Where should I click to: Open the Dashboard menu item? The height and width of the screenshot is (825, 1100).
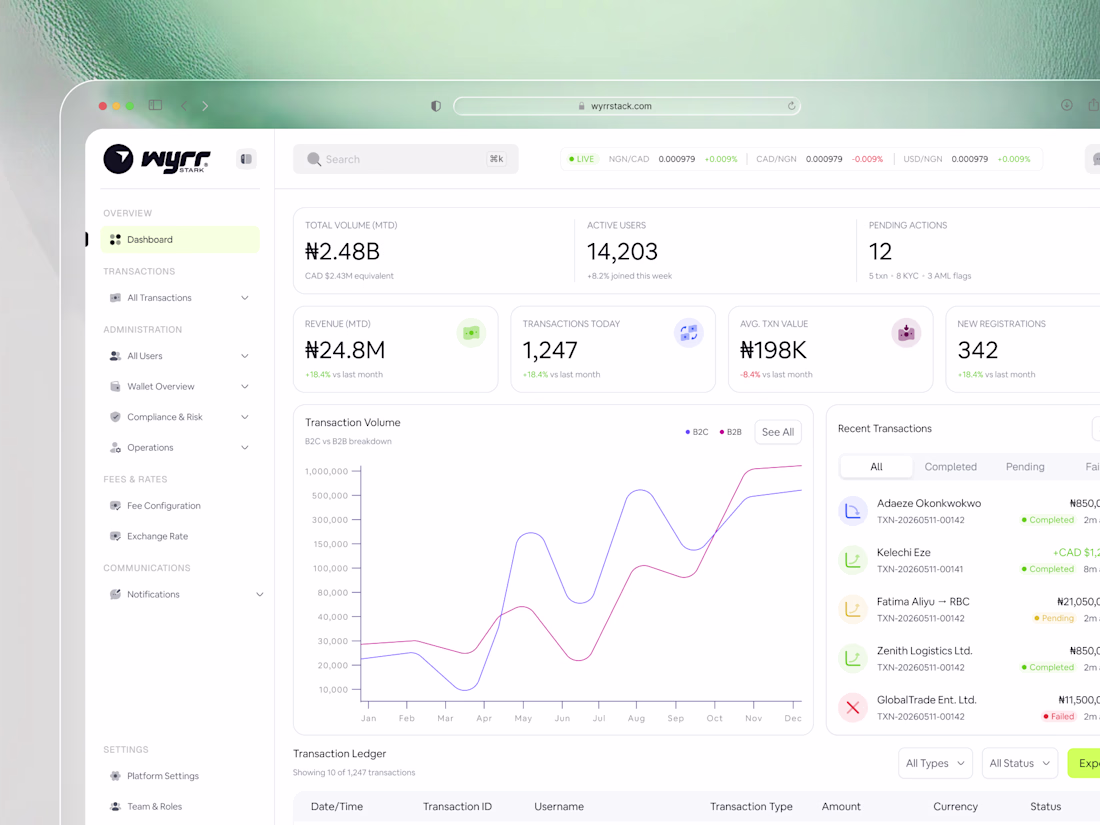pyautogui.click(x=180, y=239)
